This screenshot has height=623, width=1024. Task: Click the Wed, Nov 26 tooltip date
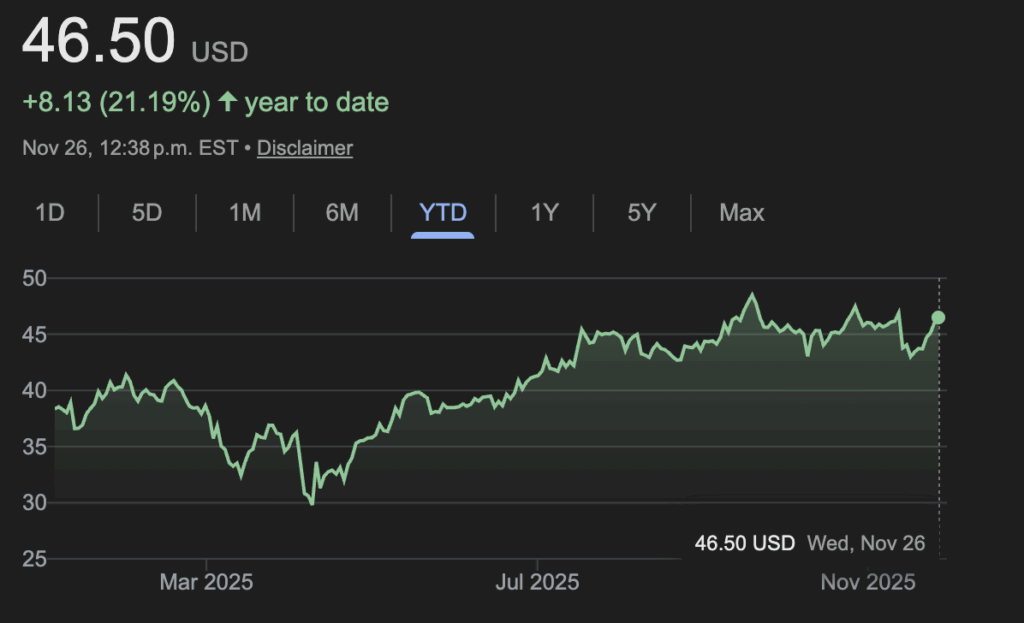(866, 543)
